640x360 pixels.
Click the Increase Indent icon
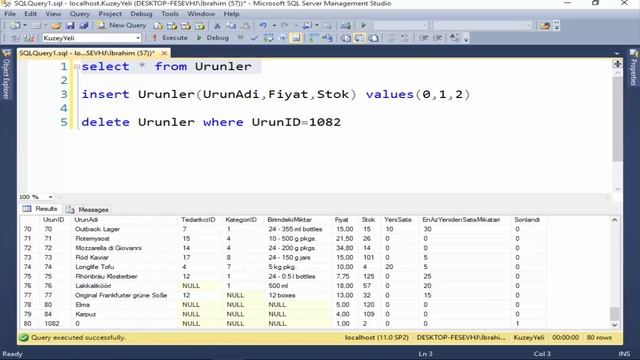438,38
